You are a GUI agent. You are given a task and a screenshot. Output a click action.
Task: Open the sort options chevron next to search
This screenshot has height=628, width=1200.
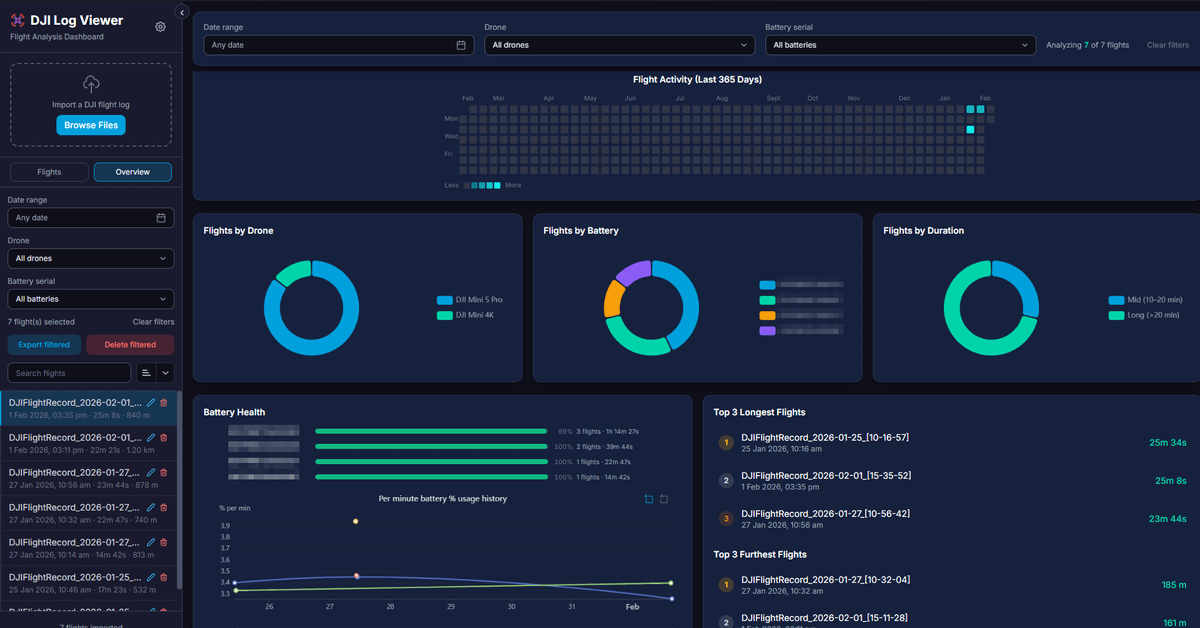click(x=165, y=373)
